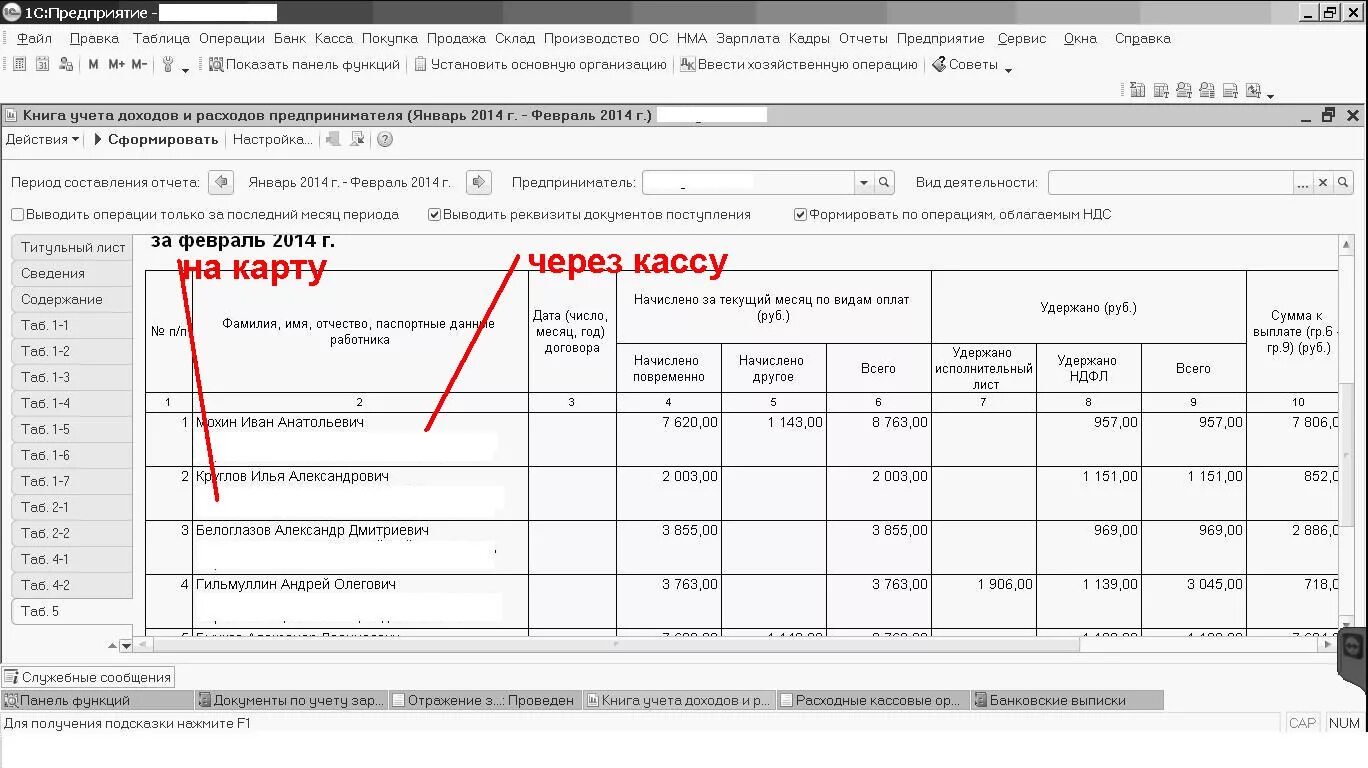
Task: Click the ellipsis selector for Вид деятельности
Action: click(x=1302, y=183)
